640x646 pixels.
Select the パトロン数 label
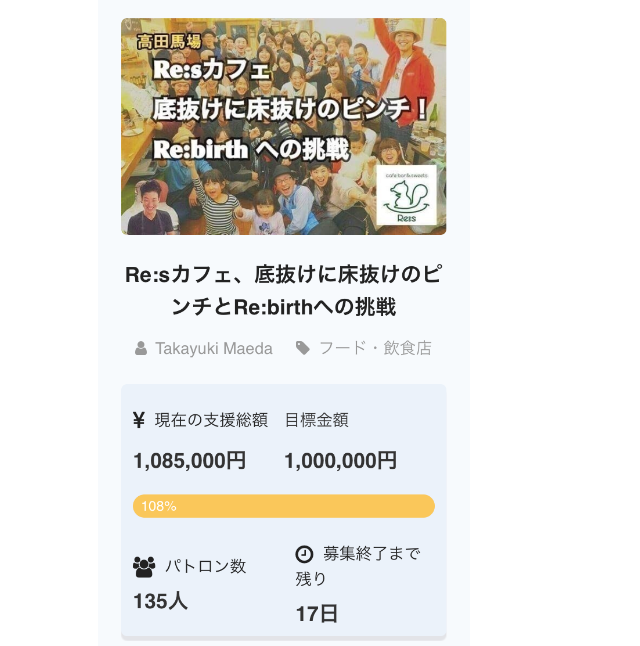[206, 566]
